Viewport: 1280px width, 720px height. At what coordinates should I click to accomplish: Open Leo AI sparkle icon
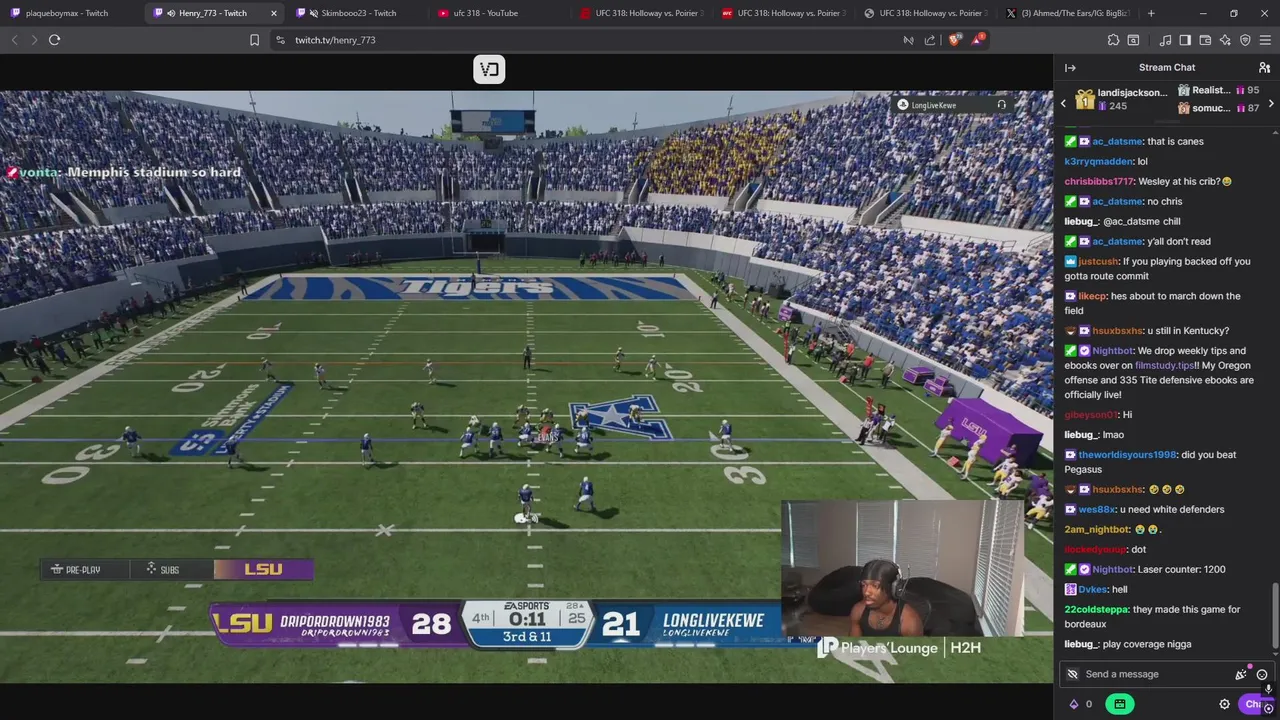1225,40
